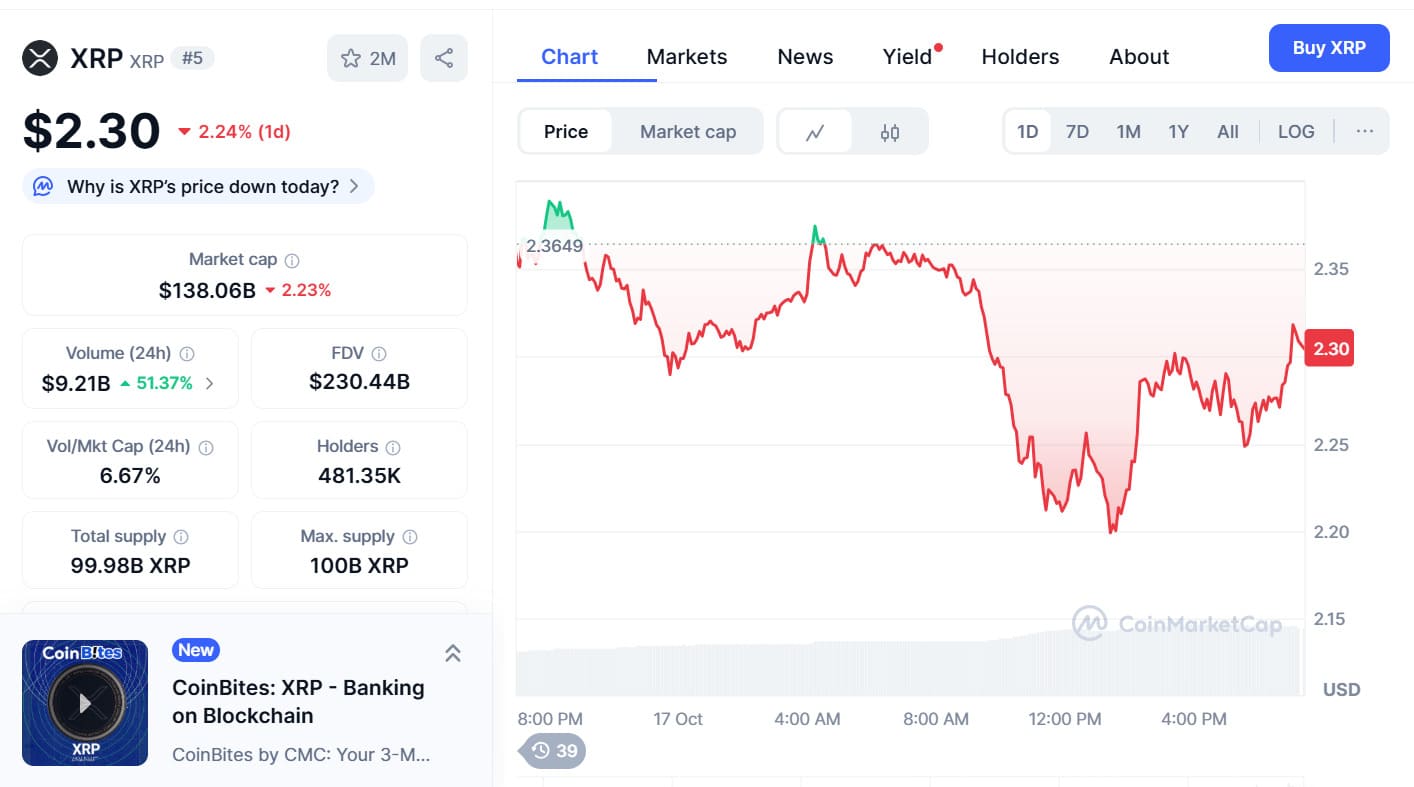The image size is (1414, 787).
Task: Click Holders info icon
Action: click(393, 447)
